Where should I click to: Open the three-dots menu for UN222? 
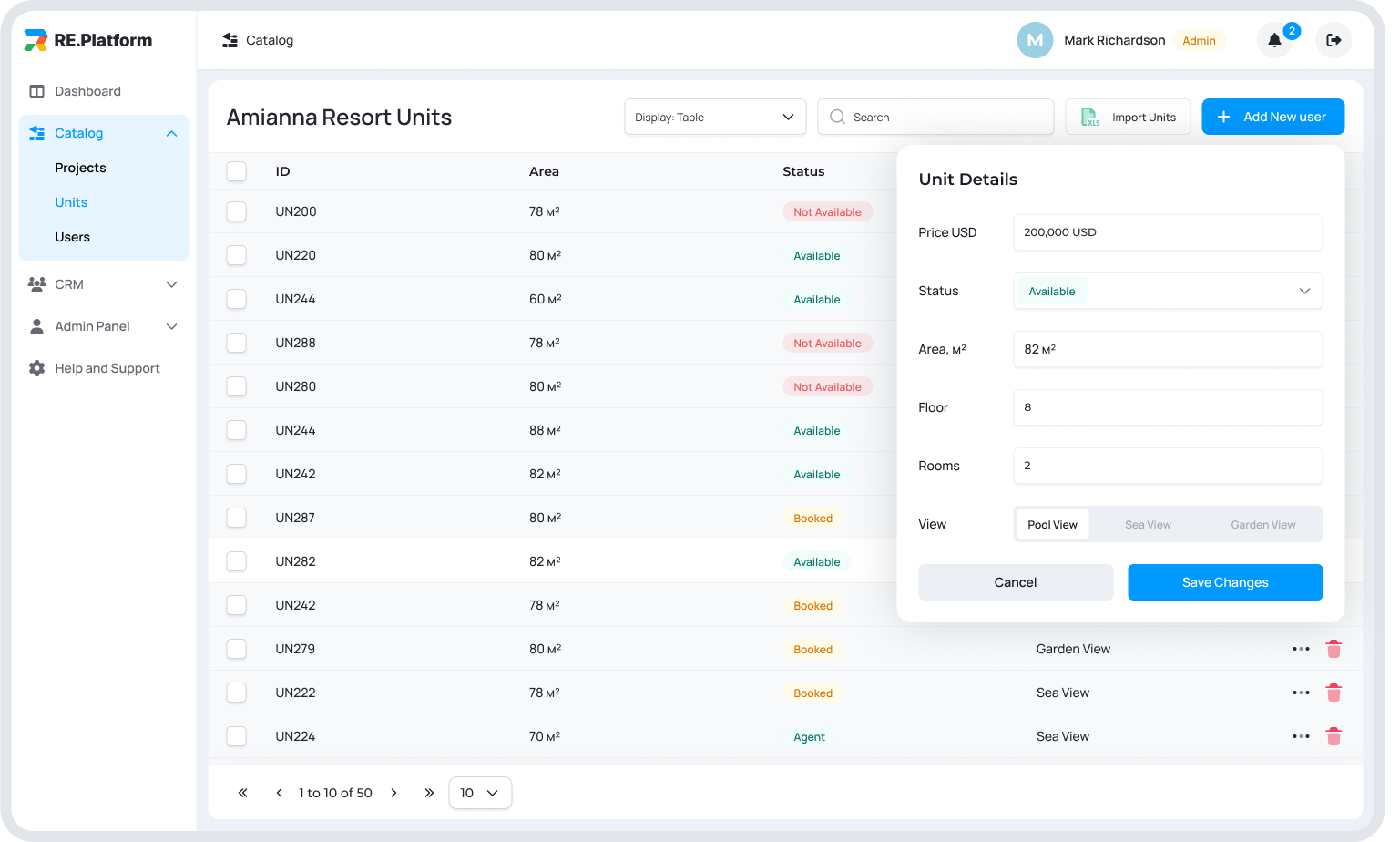1301,693
